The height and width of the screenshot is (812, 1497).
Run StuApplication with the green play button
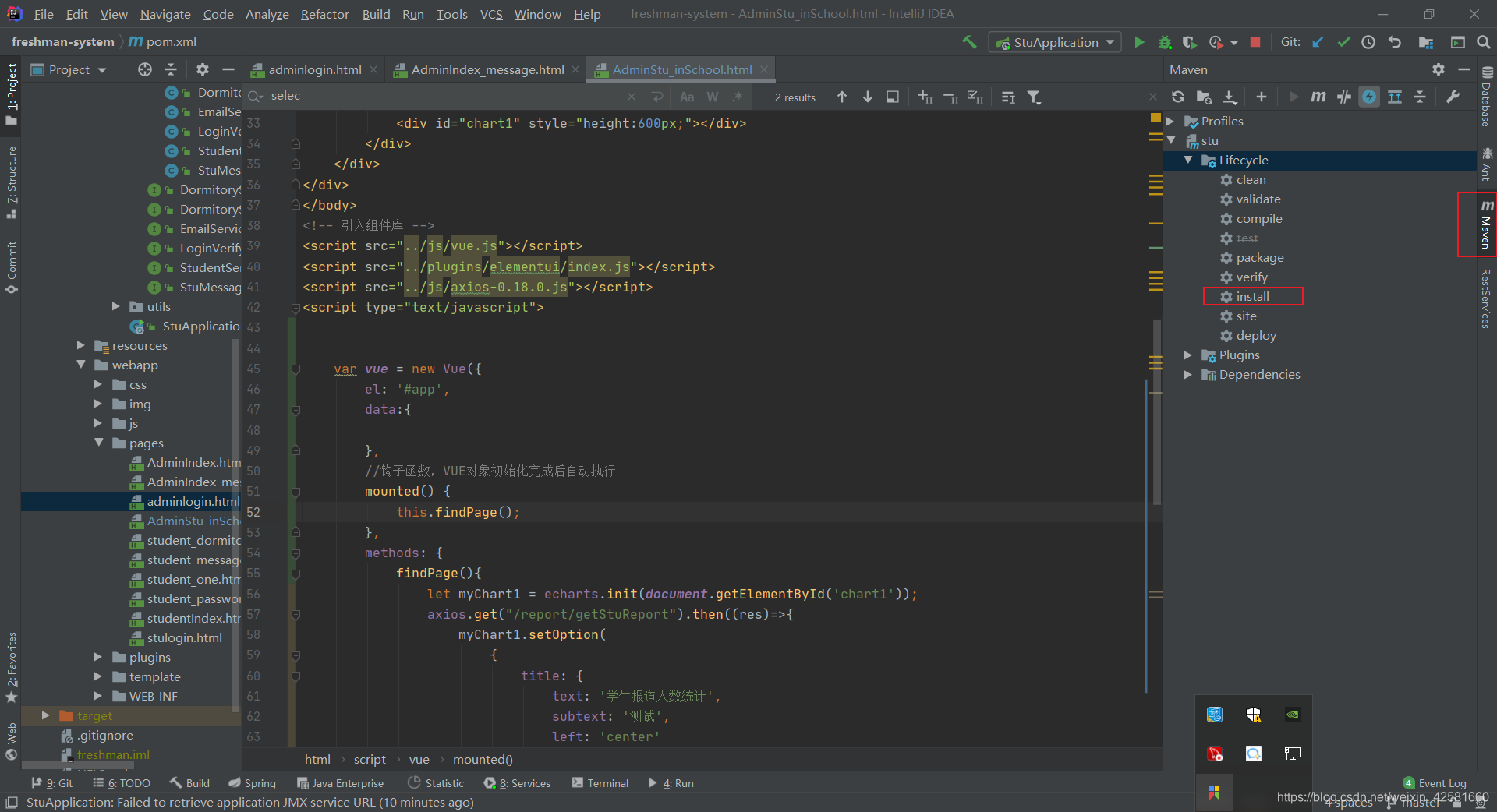[x=1139, y=42]
